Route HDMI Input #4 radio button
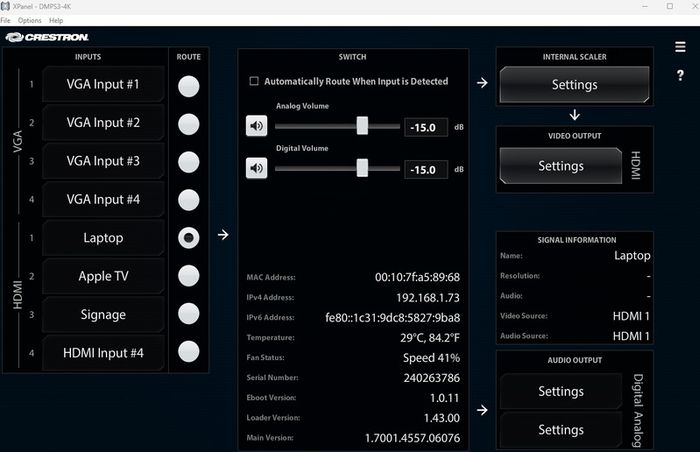 coord(188,352)
